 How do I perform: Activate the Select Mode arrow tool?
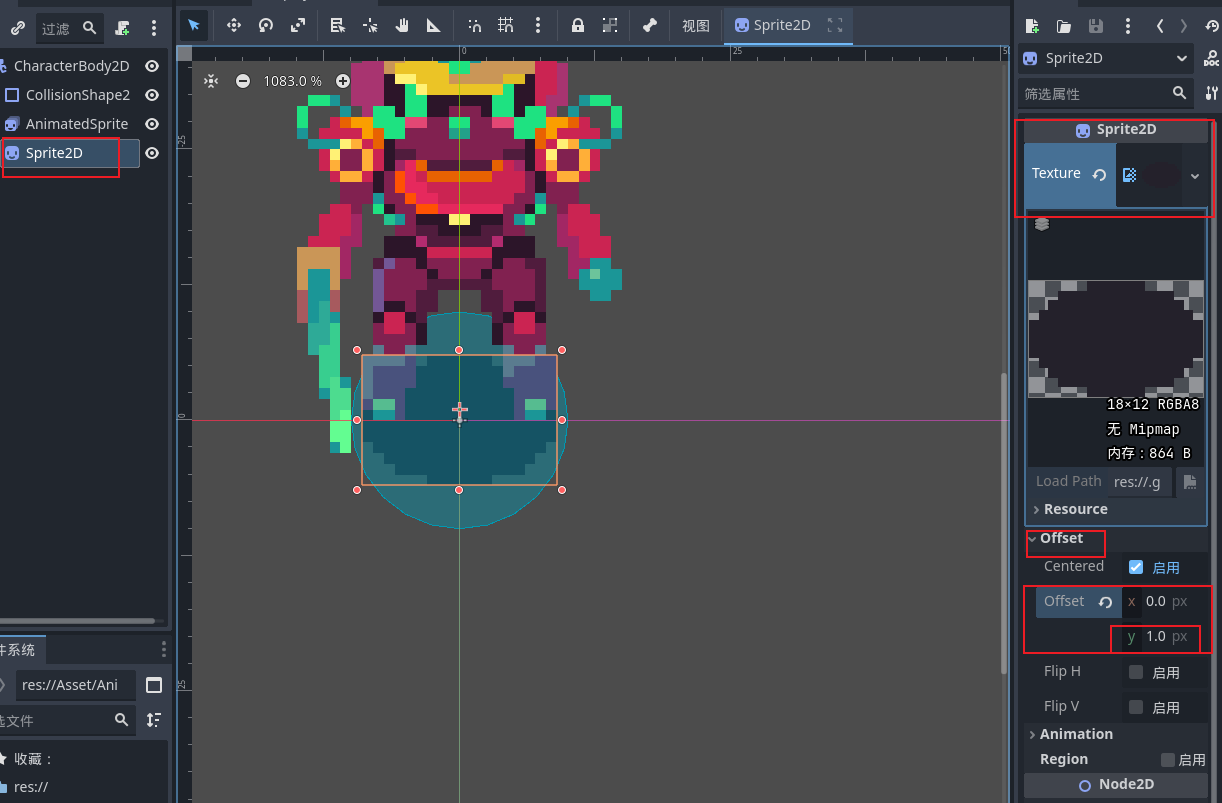[x=194, y=25]
